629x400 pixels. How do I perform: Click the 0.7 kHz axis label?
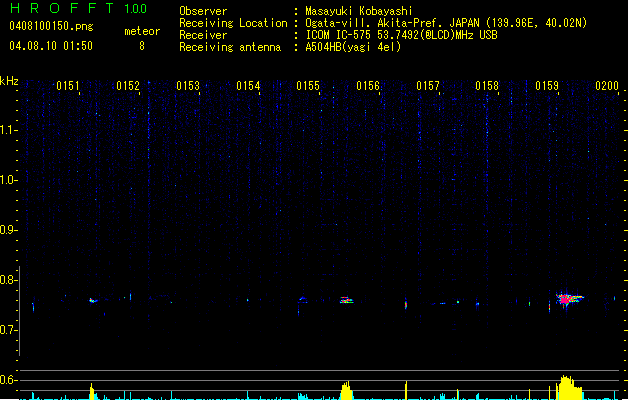8,330
